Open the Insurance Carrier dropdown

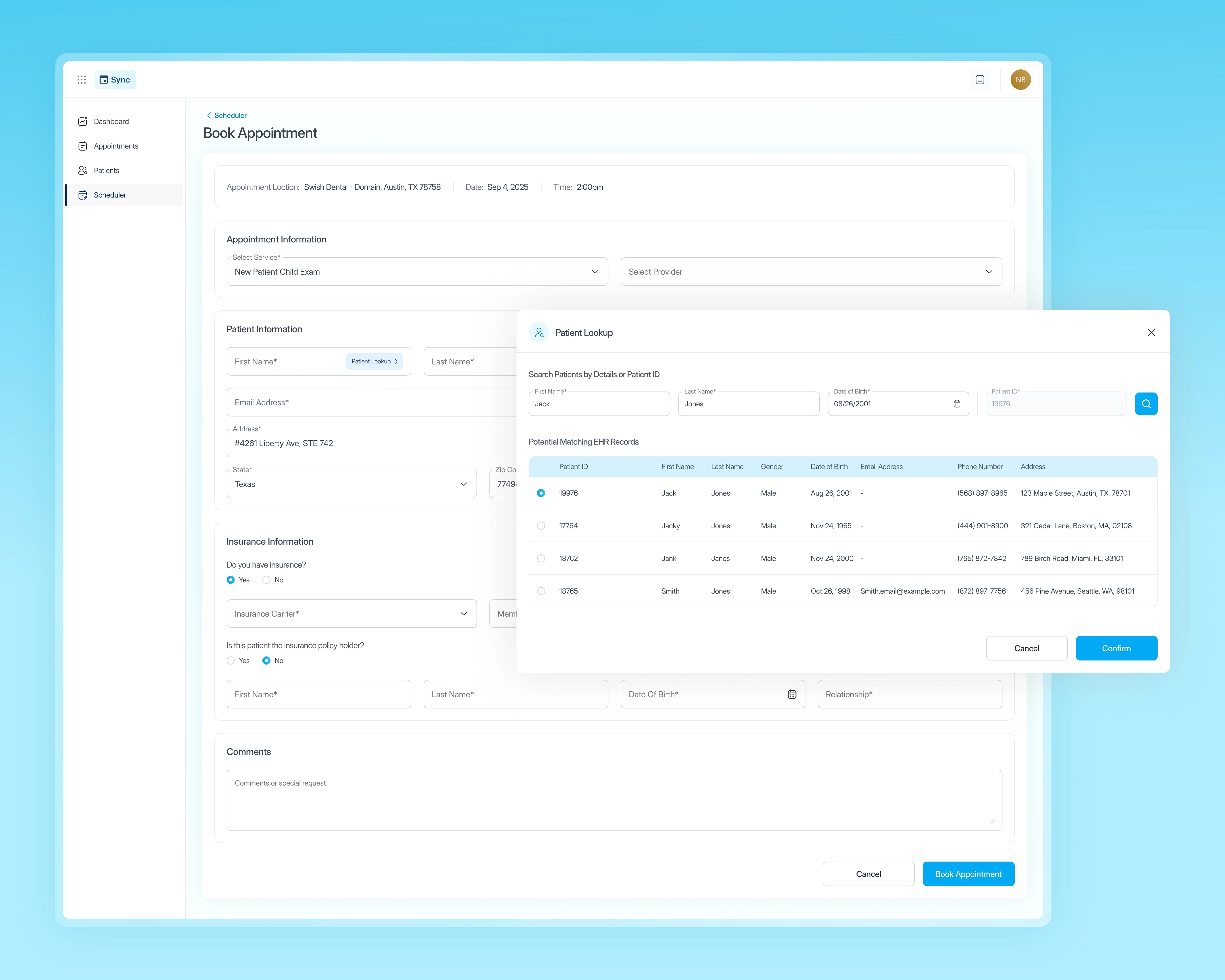pos(351,614)
